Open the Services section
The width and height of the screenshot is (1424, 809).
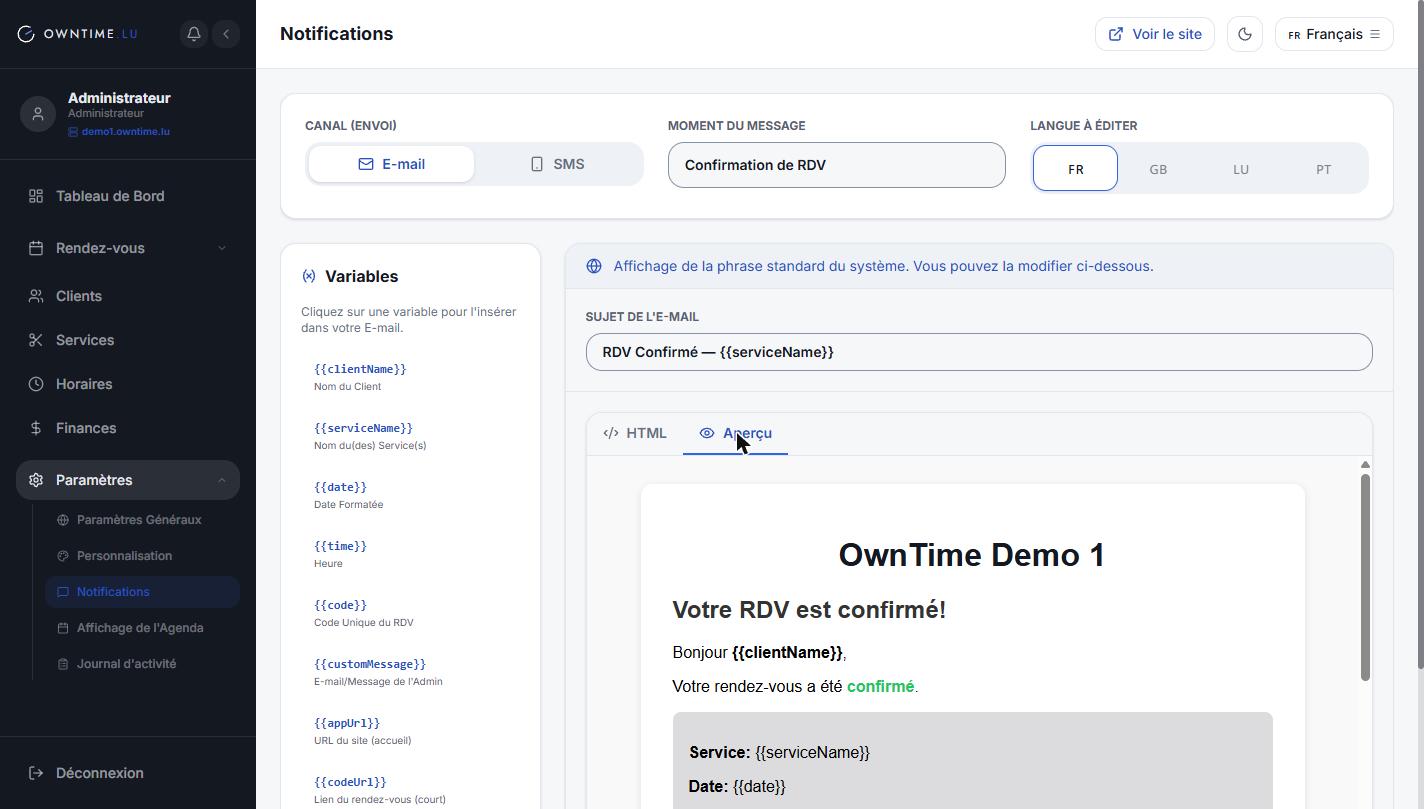pyautogui.click(x=128, y=340)
